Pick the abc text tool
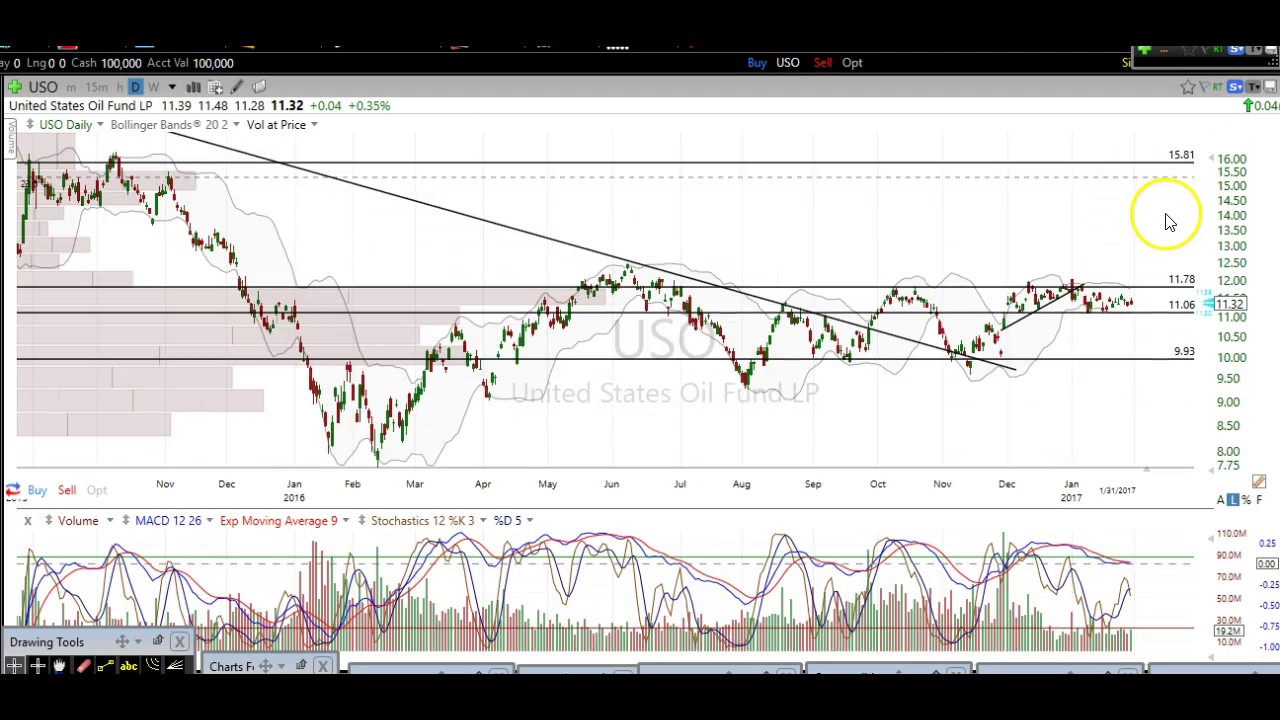Screen dimensions: 1280x720 coord(129,666)
